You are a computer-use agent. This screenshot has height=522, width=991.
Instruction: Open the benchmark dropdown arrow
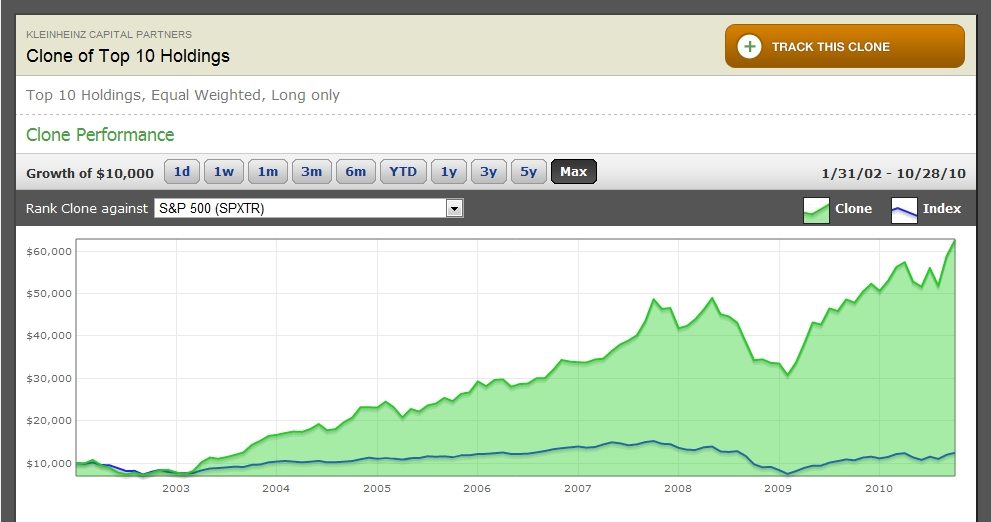click(454, 208)
